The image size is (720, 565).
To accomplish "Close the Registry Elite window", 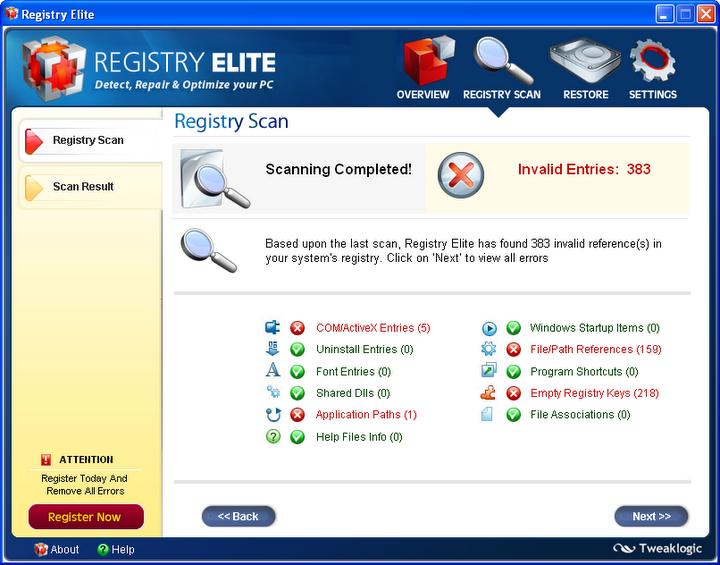I will click(x=706, y=14).
